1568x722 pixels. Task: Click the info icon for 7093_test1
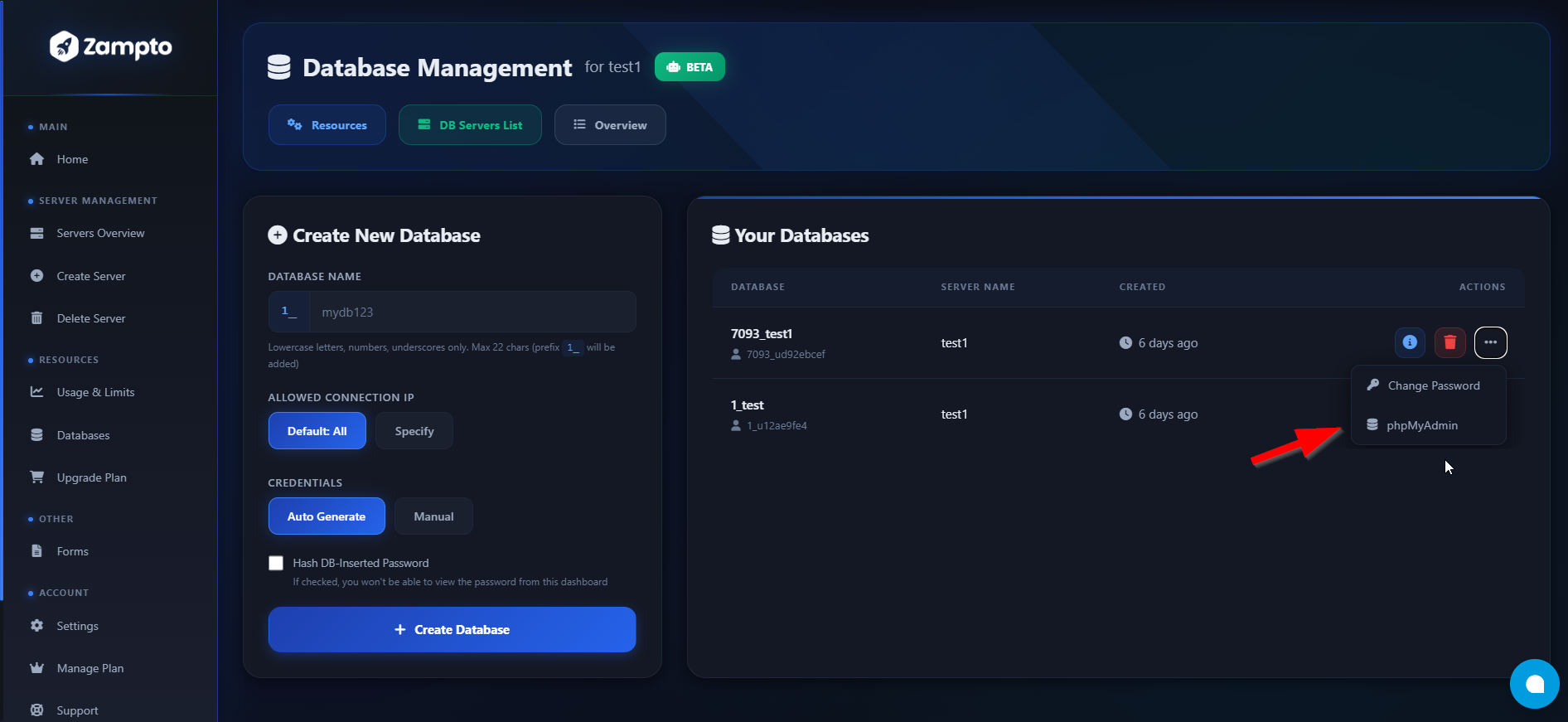click(x=1409, y=342)
